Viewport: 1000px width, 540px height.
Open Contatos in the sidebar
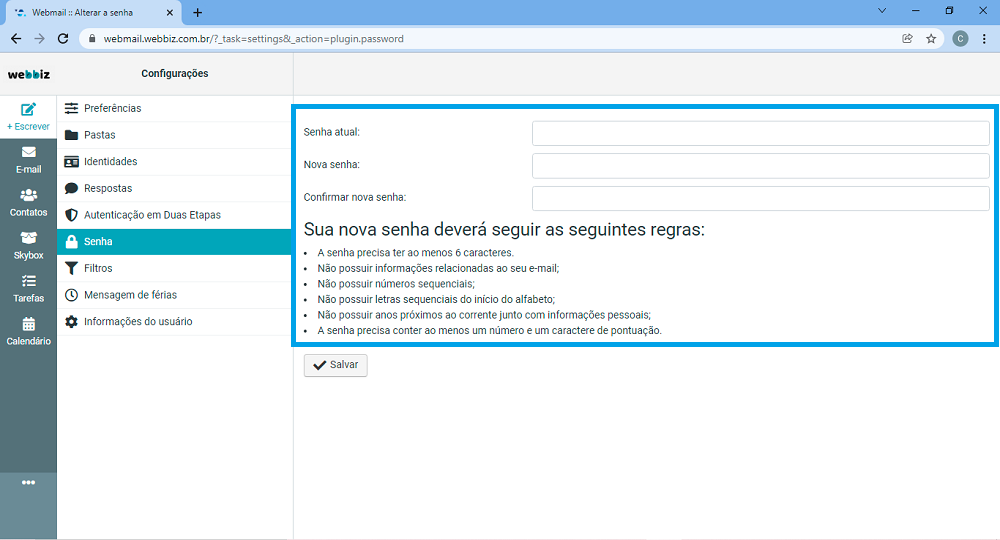(x=28, y=196)
